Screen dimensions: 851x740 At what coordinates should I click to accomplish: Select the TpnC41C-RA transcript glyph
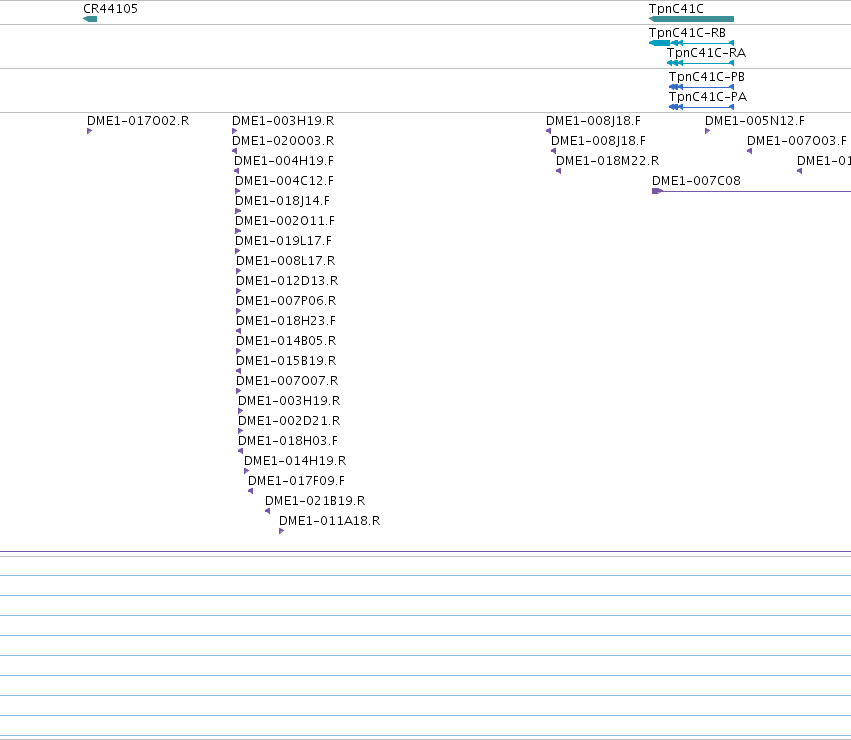point(701,63)
